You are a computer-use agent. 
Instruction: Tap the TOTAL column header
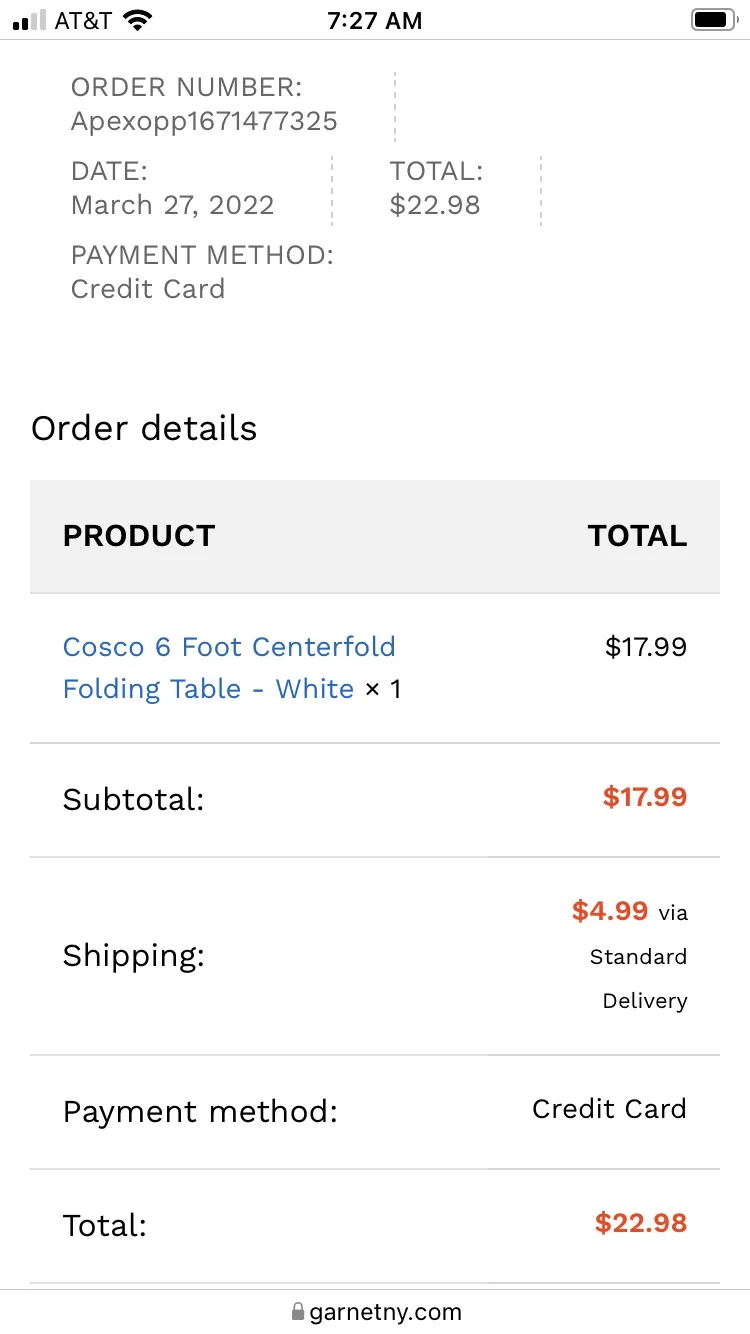click(x=637, y=536)
